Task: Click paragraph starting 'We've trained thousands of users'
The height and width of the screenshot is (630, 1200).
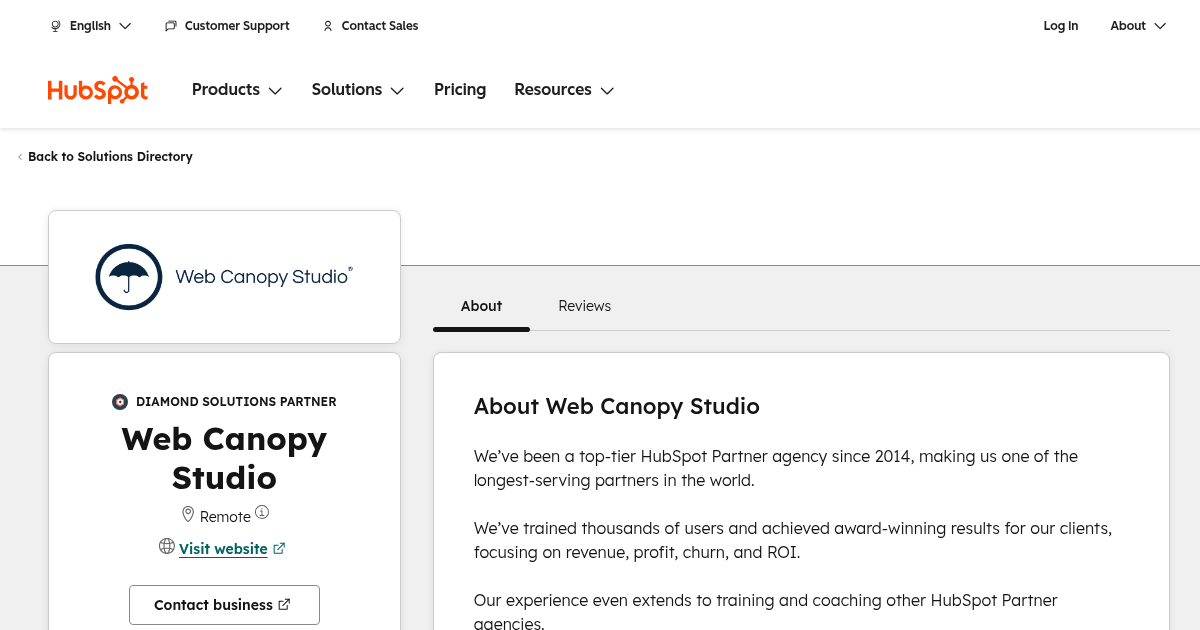Action: pyautogui.click(x=793, y=540)
